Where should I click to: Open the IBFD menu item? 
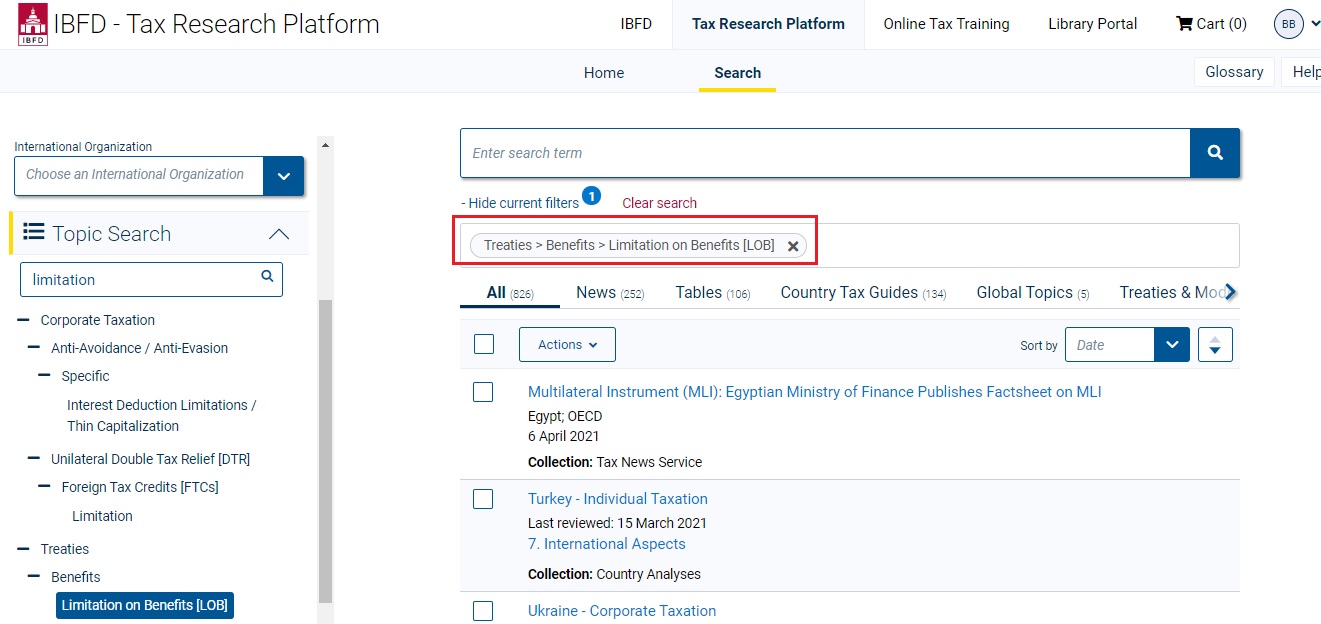pos(636,24)
